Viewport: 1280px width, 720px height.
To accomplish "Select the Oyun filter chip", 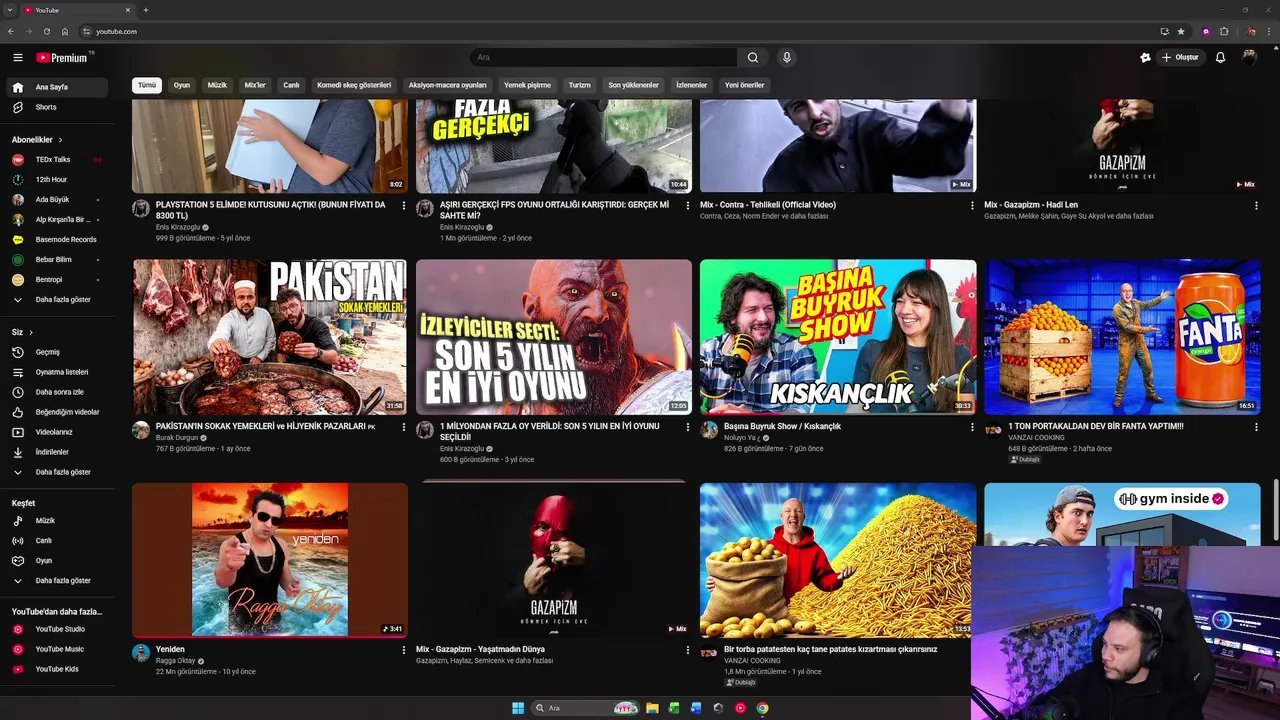I will point(182,85).
